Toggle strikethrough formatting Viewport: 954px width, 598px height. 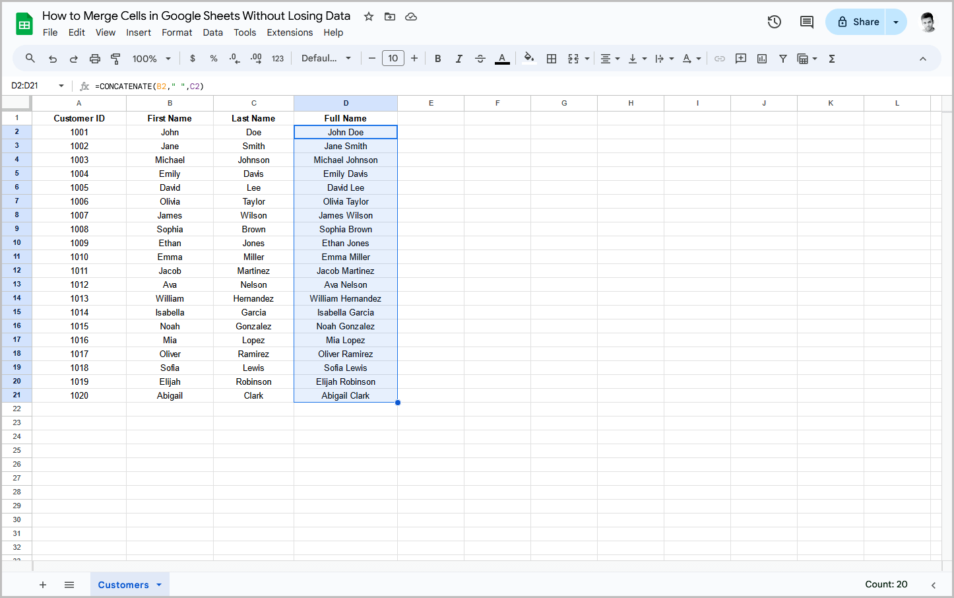tap(480, 58)
